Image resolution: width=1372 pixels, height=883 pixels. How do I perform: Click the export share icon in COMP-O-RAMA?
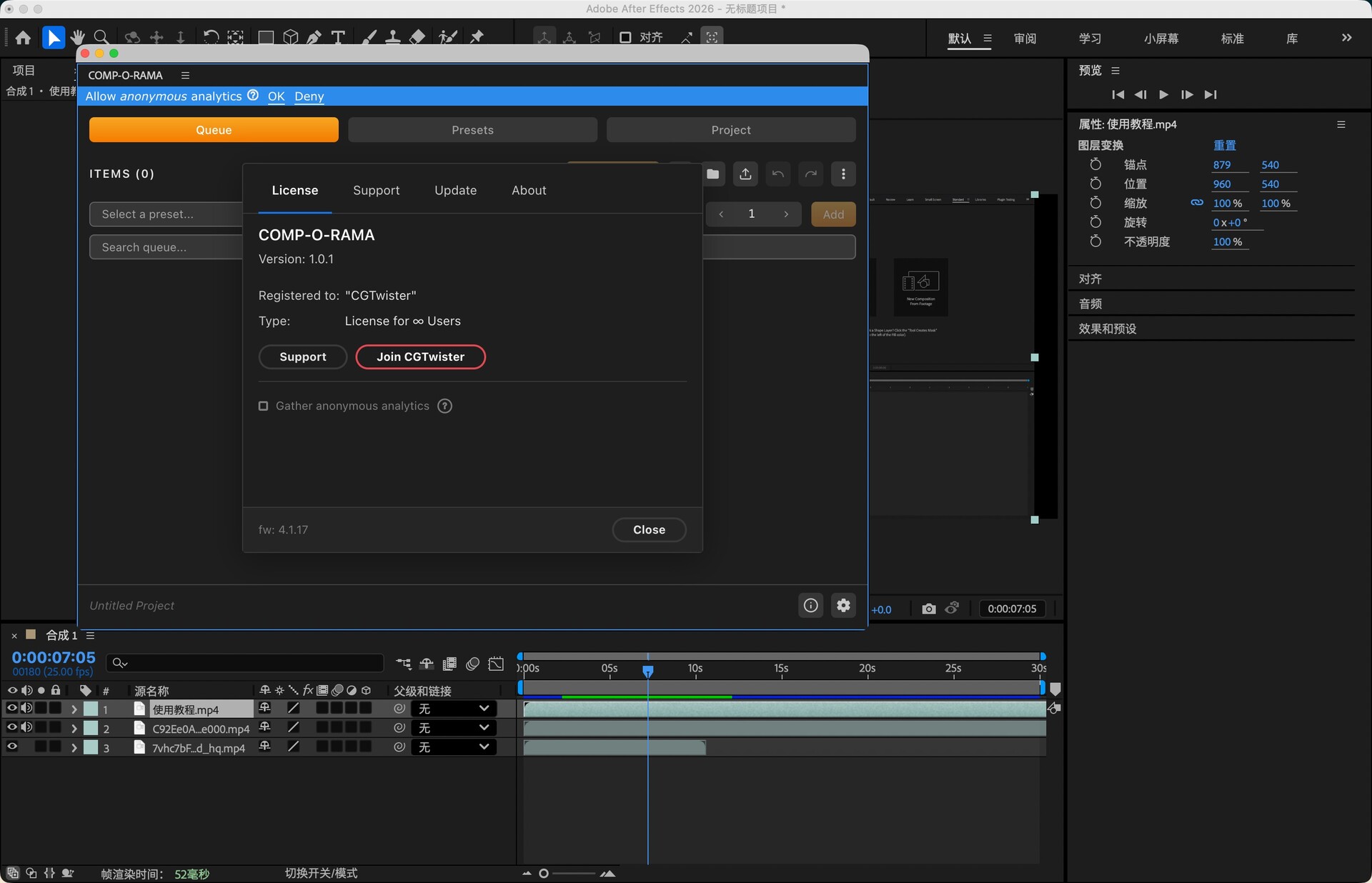click(745, 174)
